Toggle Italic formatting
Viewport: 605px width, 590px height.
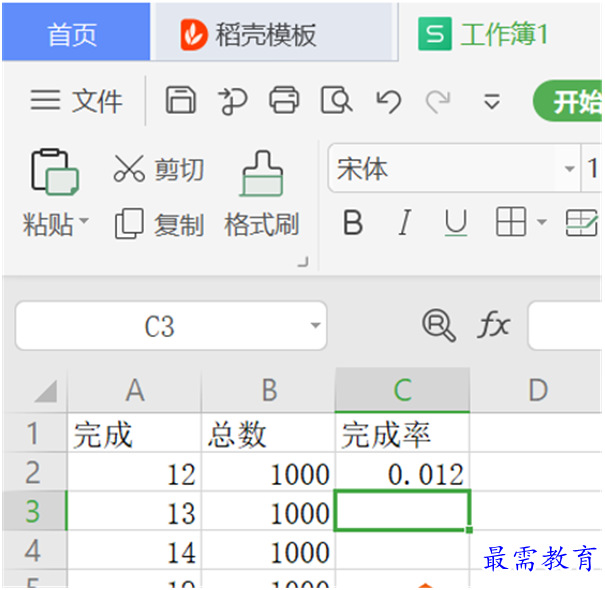pyautogui.click(x=404, y=222)
